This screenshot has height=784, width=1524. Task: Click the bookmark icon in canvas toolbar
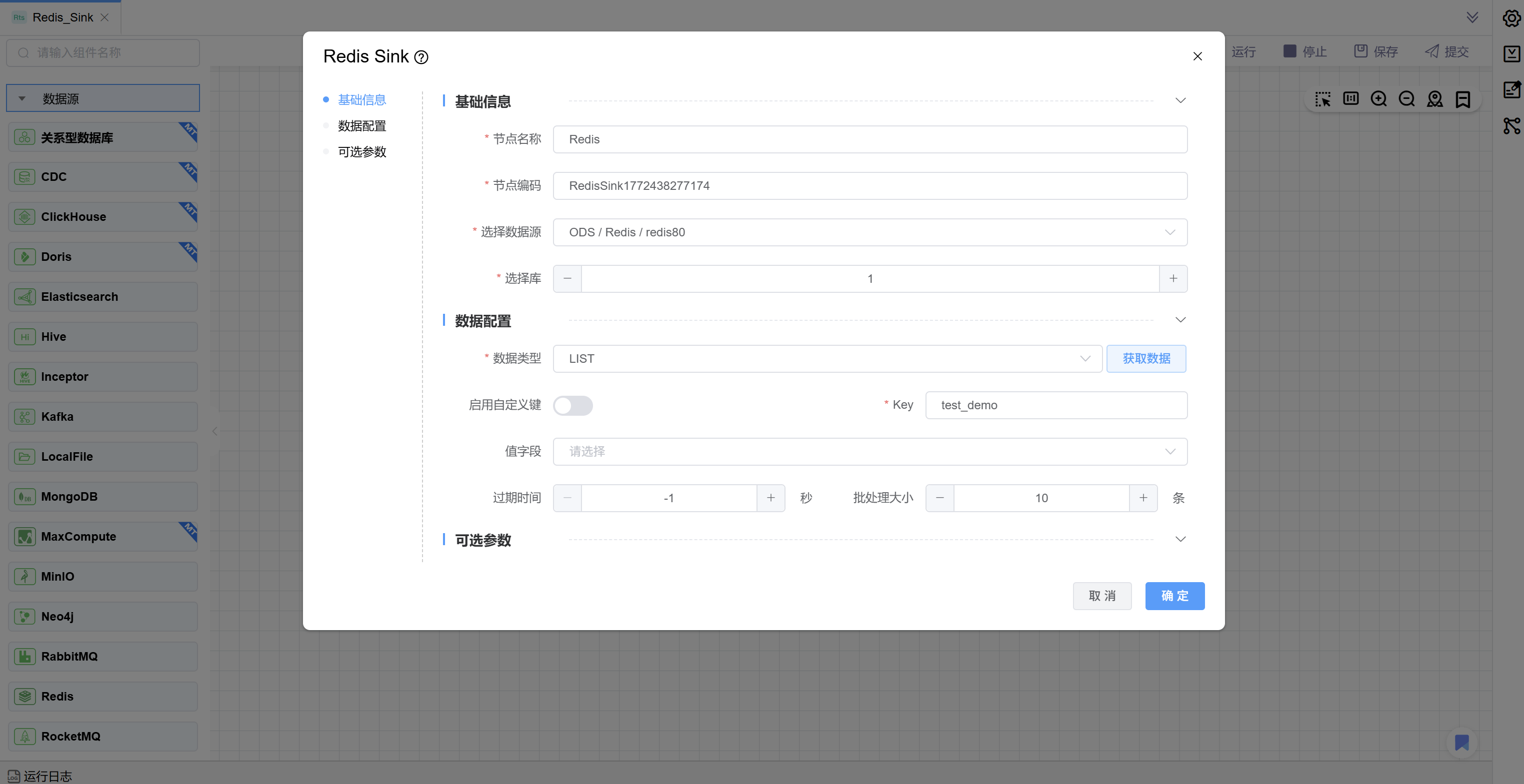[x=1462, y=99]
